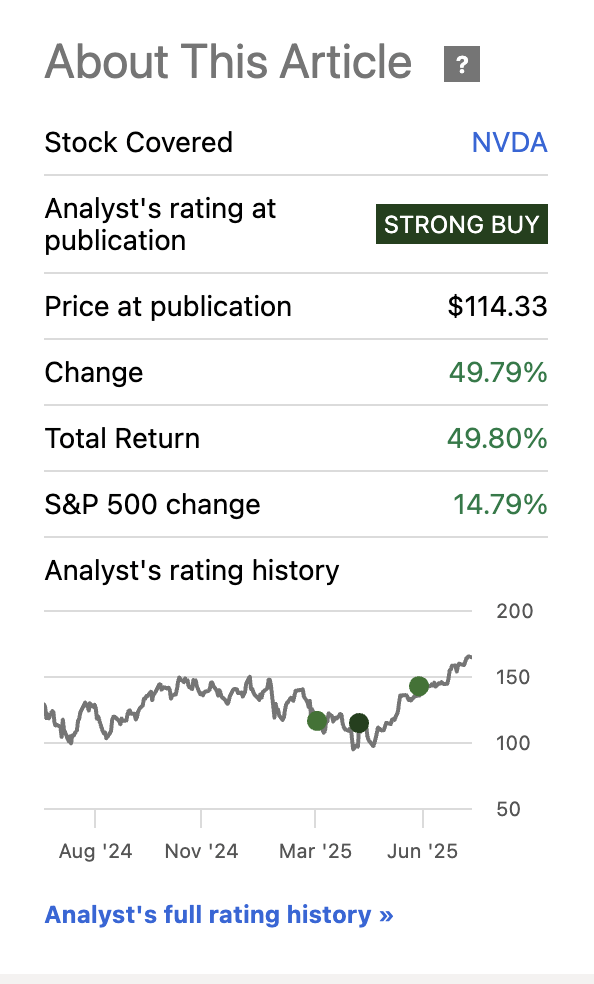
Task: Click the light green rating marker near Mar '25
Action: click(317, 720)
